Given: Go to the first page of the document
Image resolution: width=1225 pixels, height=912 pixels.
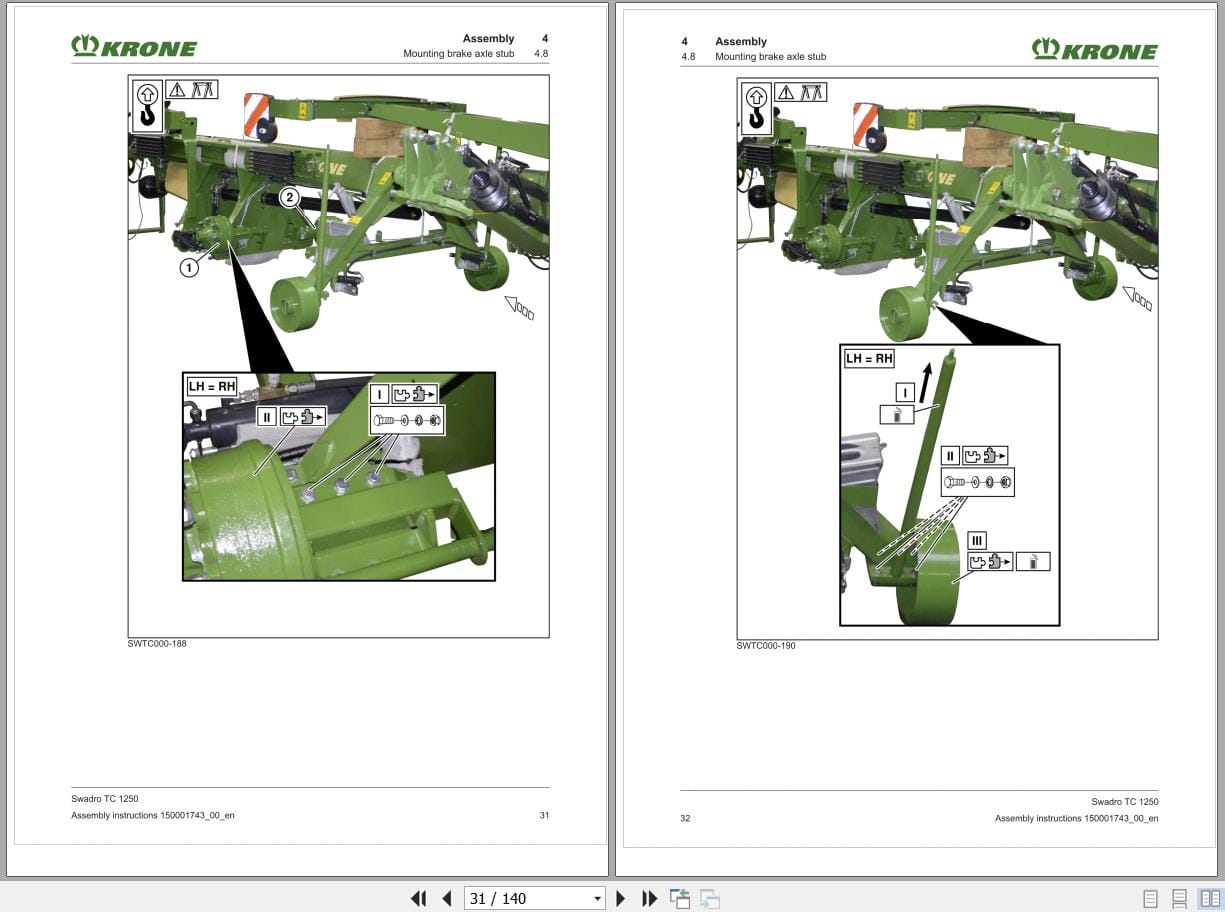Looking at the screenshot, I should [419, 898].
